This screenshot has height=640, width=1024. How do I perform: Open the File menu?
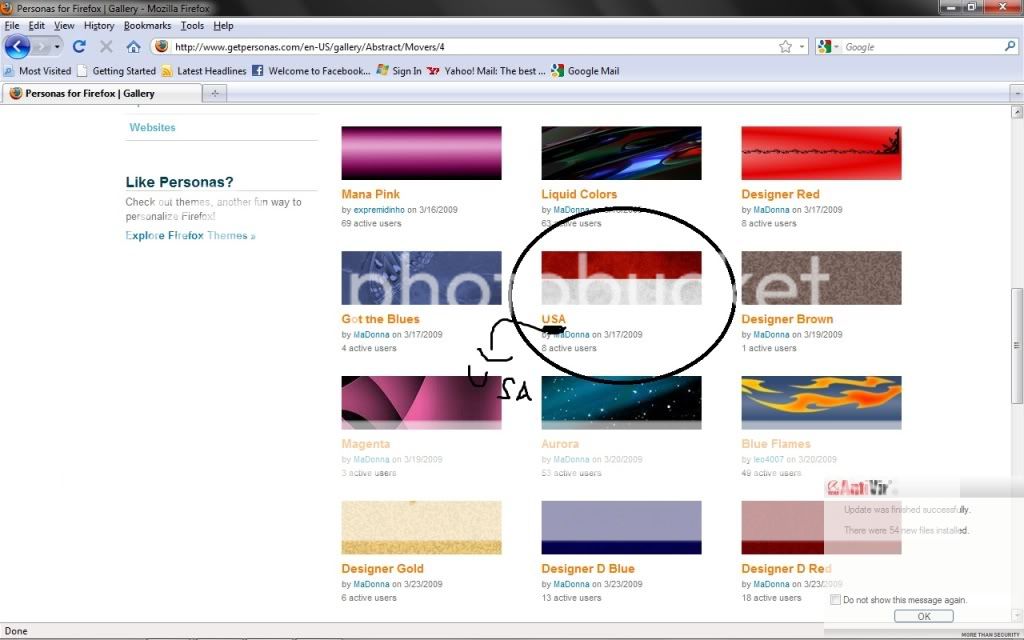12,25
